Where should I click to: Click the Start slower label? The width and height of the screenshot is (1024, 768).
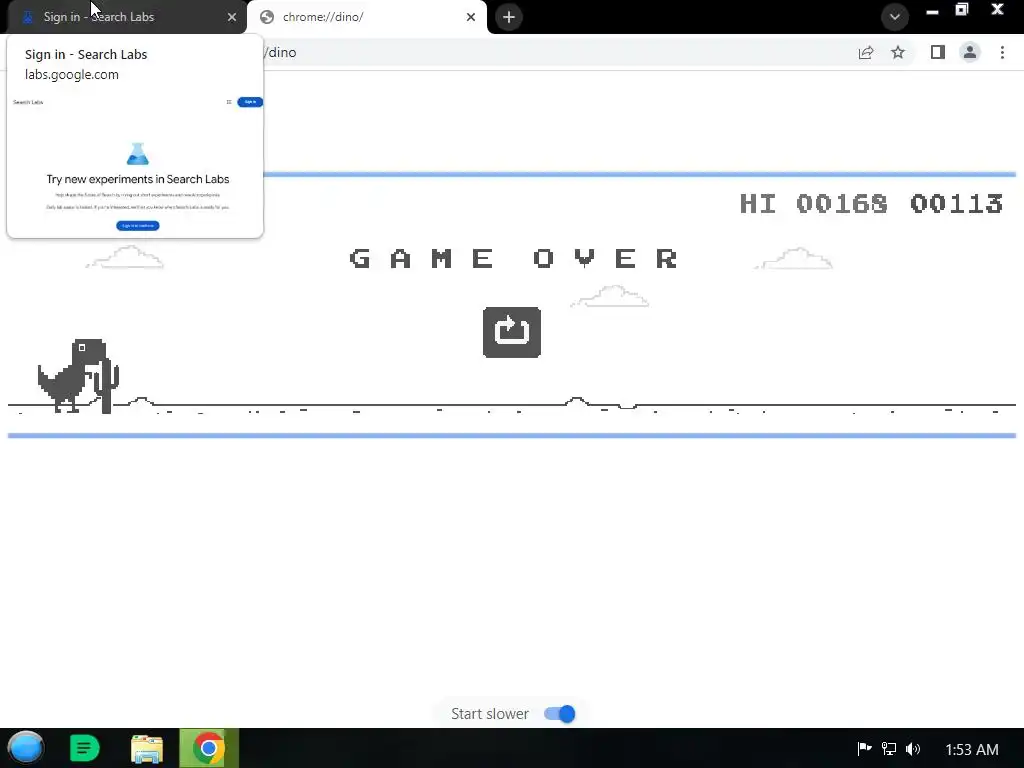point(490,714)
